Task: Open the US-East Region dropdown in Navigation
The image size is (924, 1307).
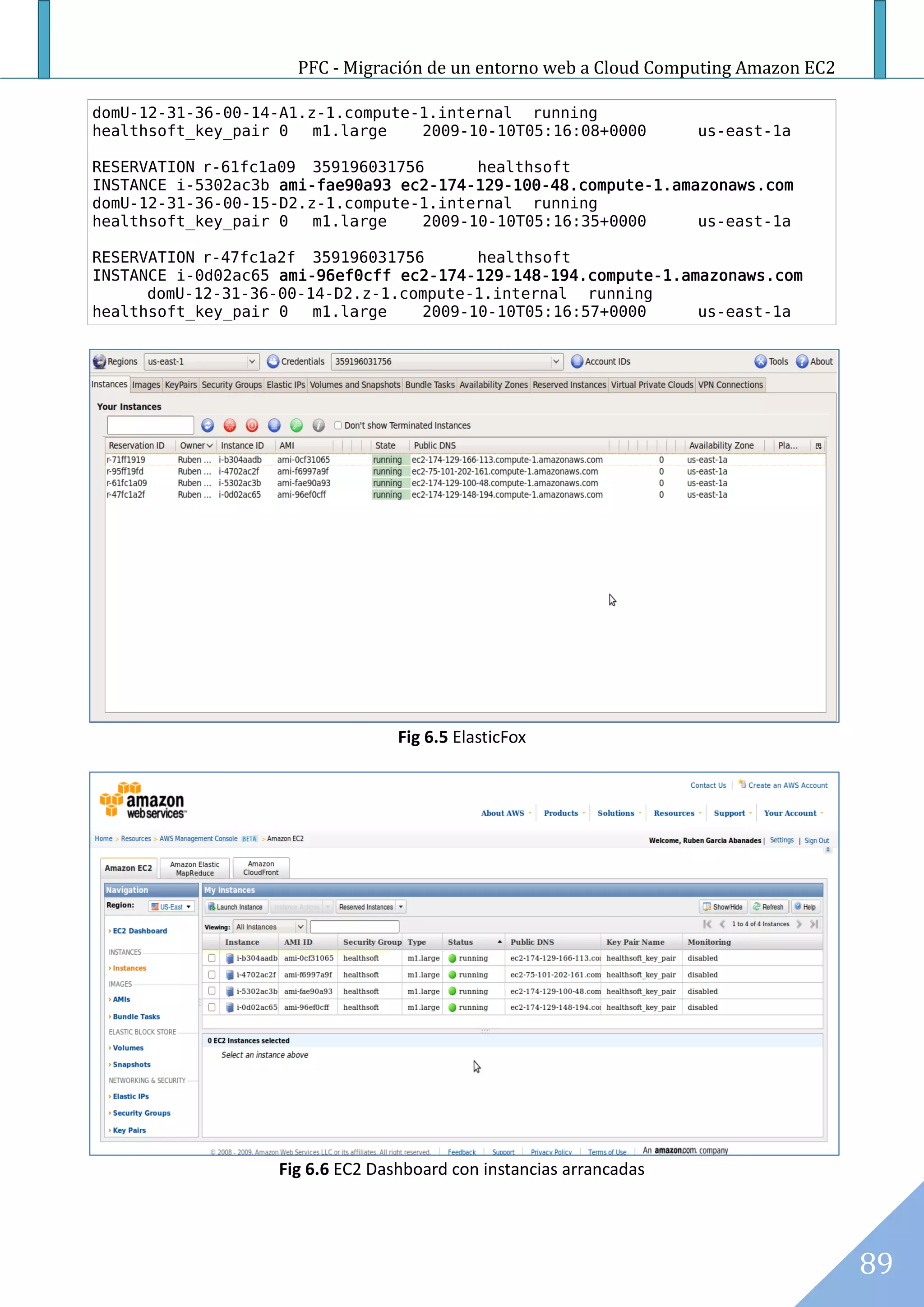Action: (171, 907)
